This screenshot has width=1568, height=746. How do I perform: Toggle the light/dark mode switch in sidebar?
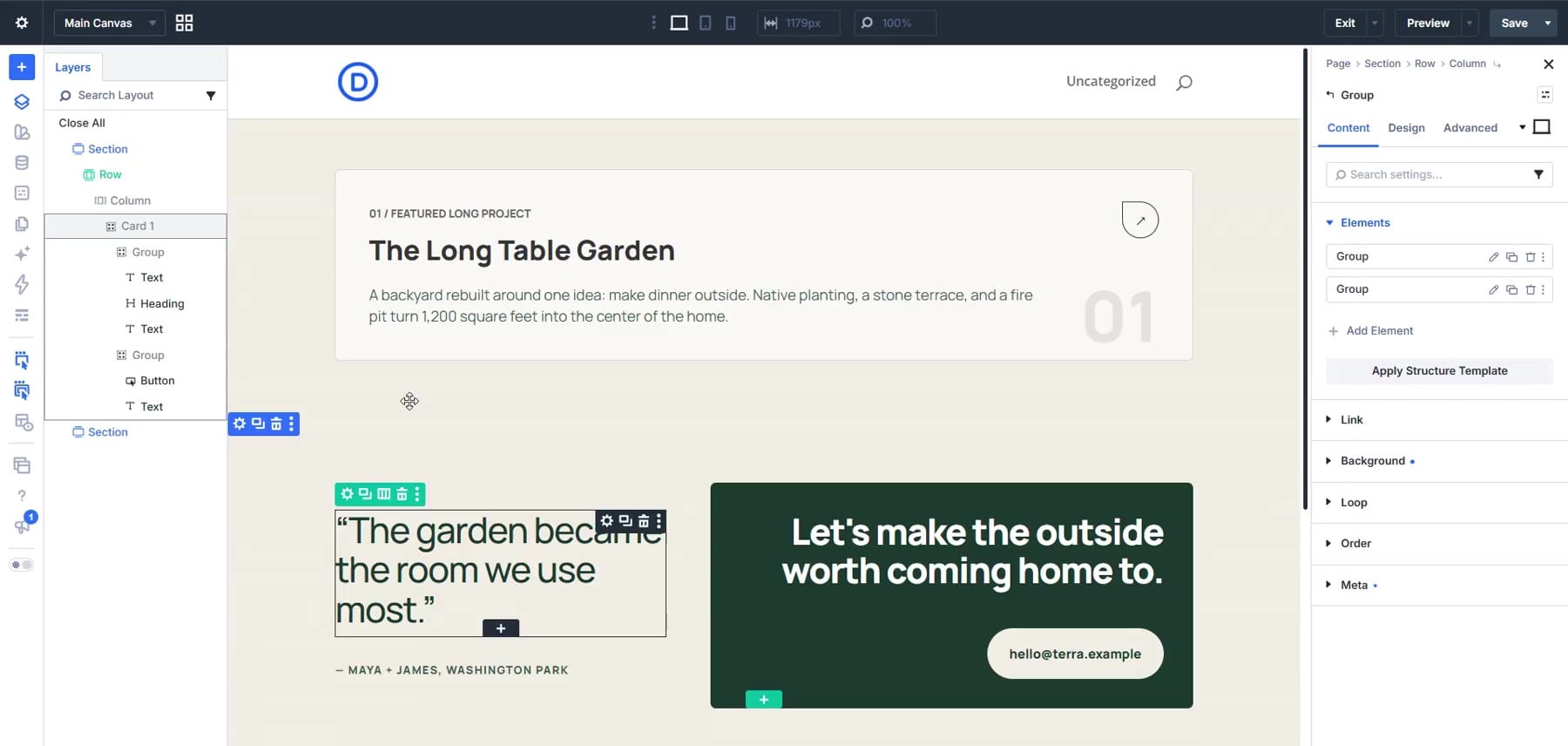tap(22, 565)
